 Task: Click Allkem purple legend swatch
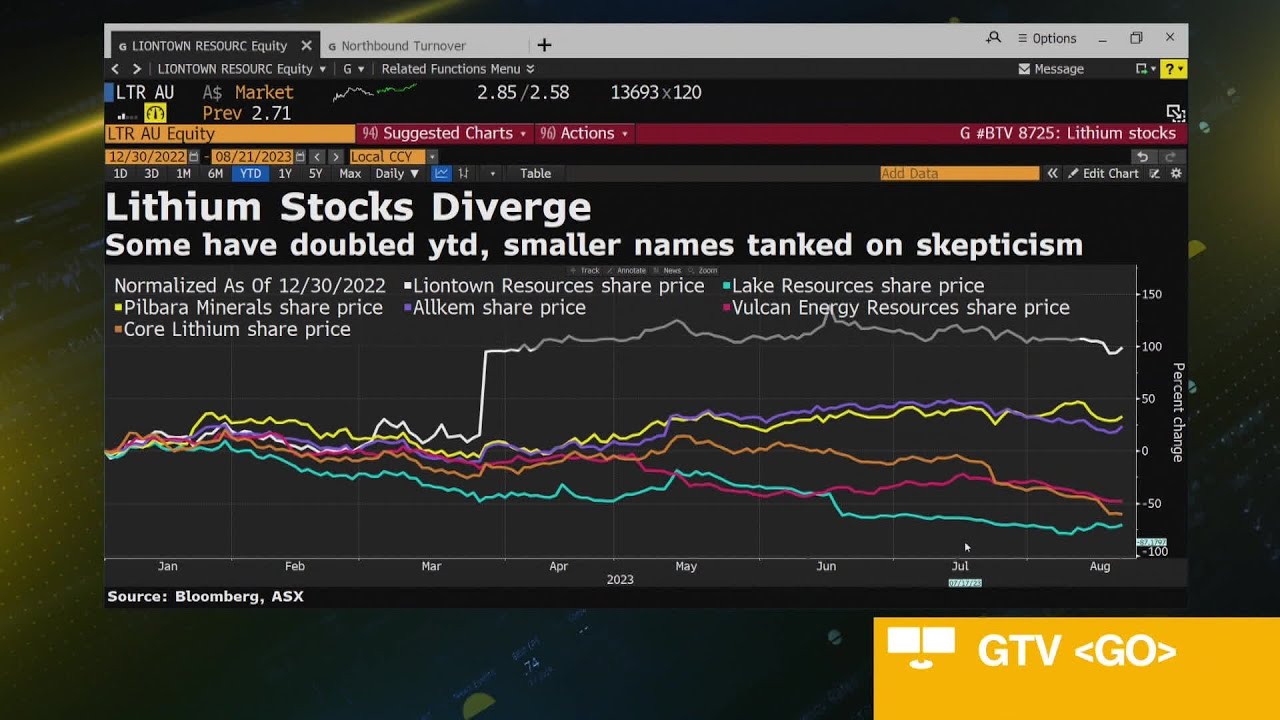(408, 308)
